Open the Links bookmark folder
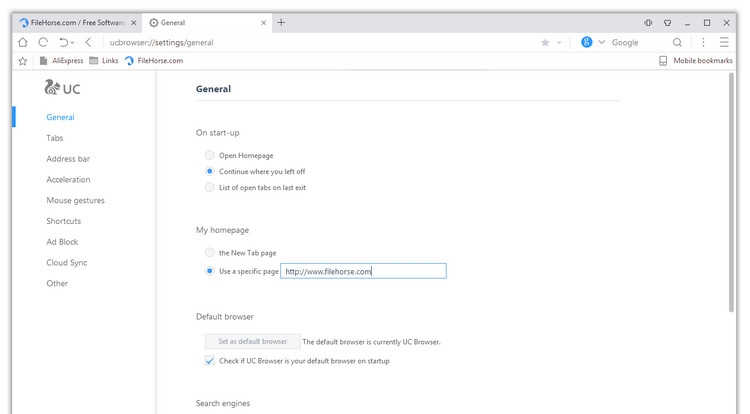This screenshot has width=750, height=414. pos(104,61)
